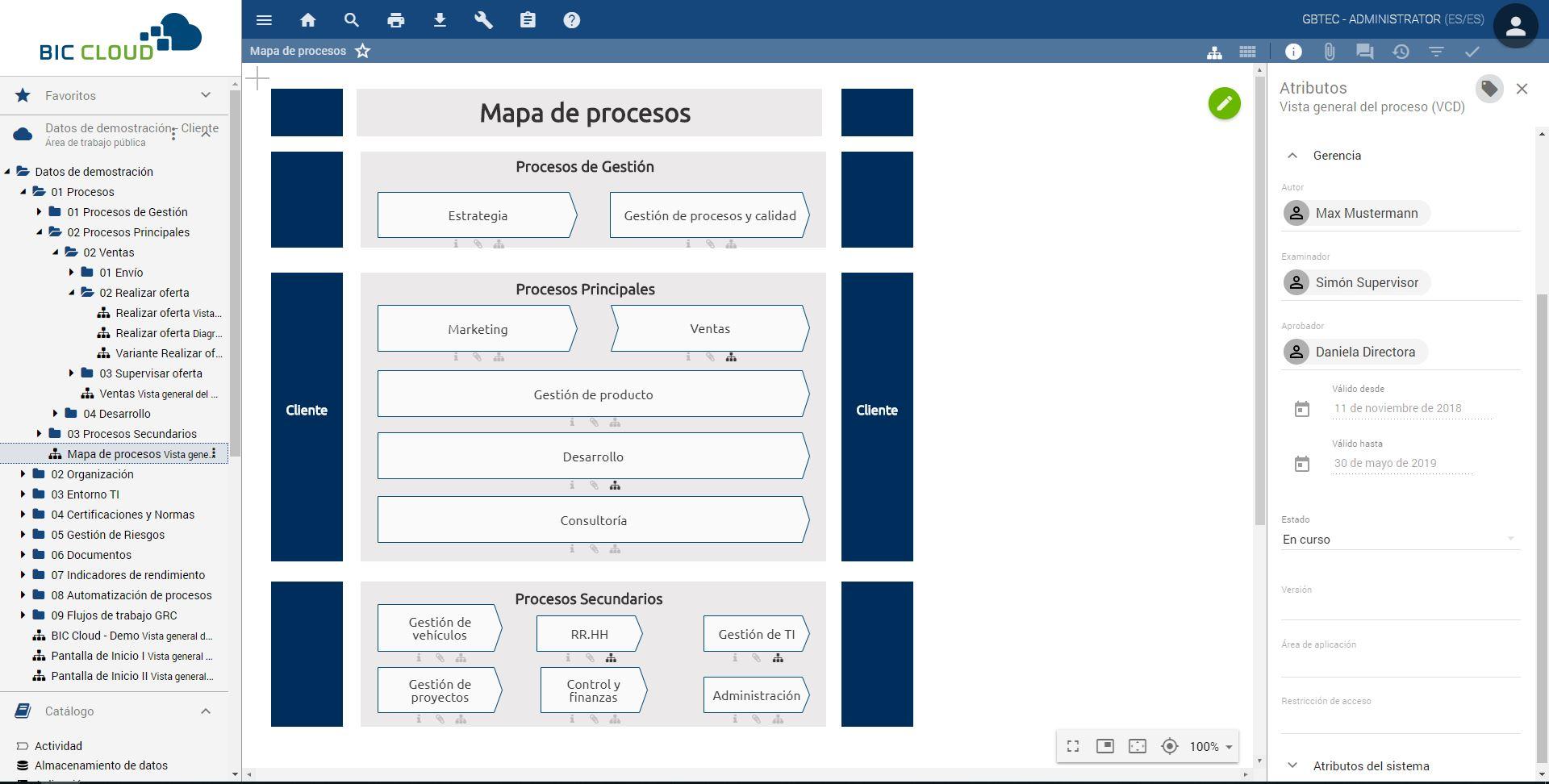Switch to diagram view icon
The image size is (1549, 784).
click(x=1214, y=52)
